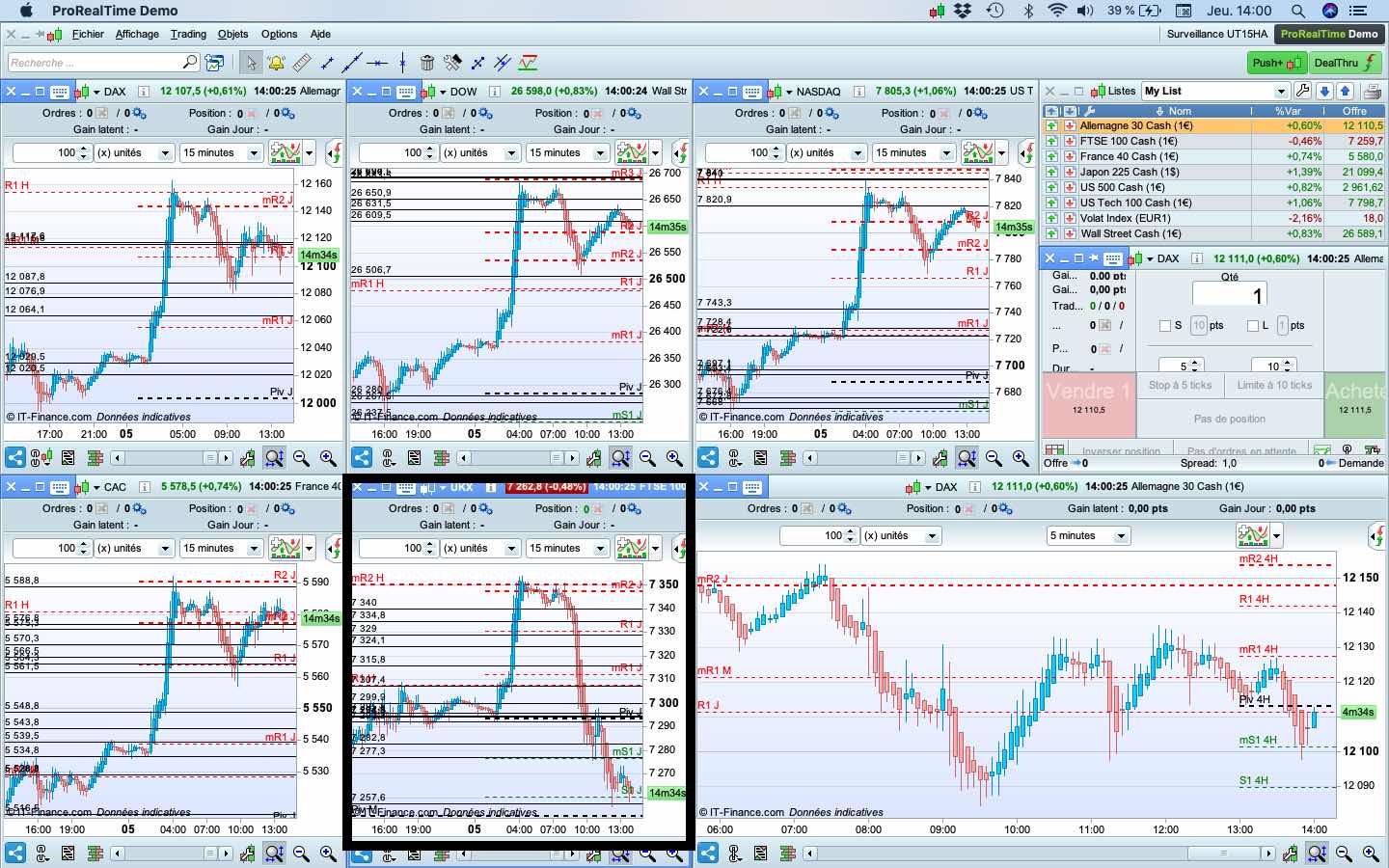Click the horizontal scrollbar under the DAX 5-minute chart

click(1038, 854)
